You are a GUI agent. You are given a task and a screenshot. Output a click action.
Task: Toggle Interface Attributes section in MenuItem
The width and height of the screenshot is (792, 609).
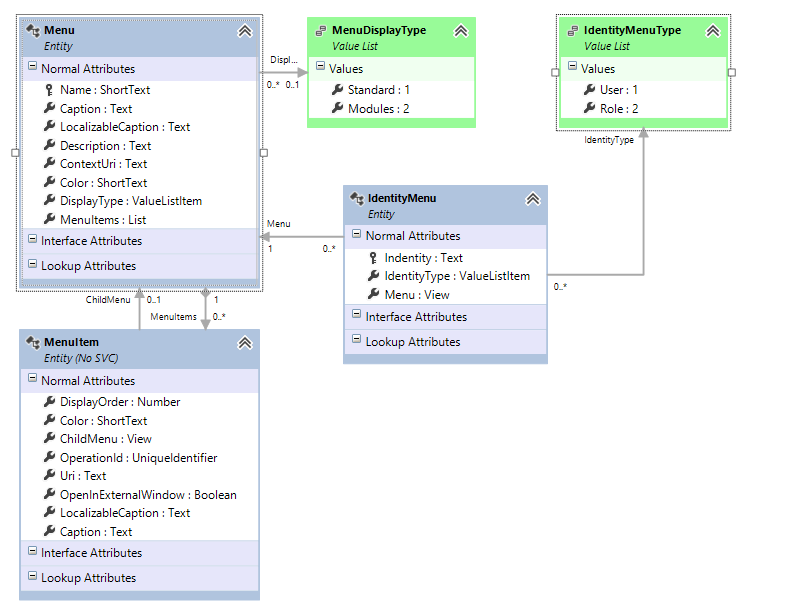pyautogui.click(x=32, y=550)
